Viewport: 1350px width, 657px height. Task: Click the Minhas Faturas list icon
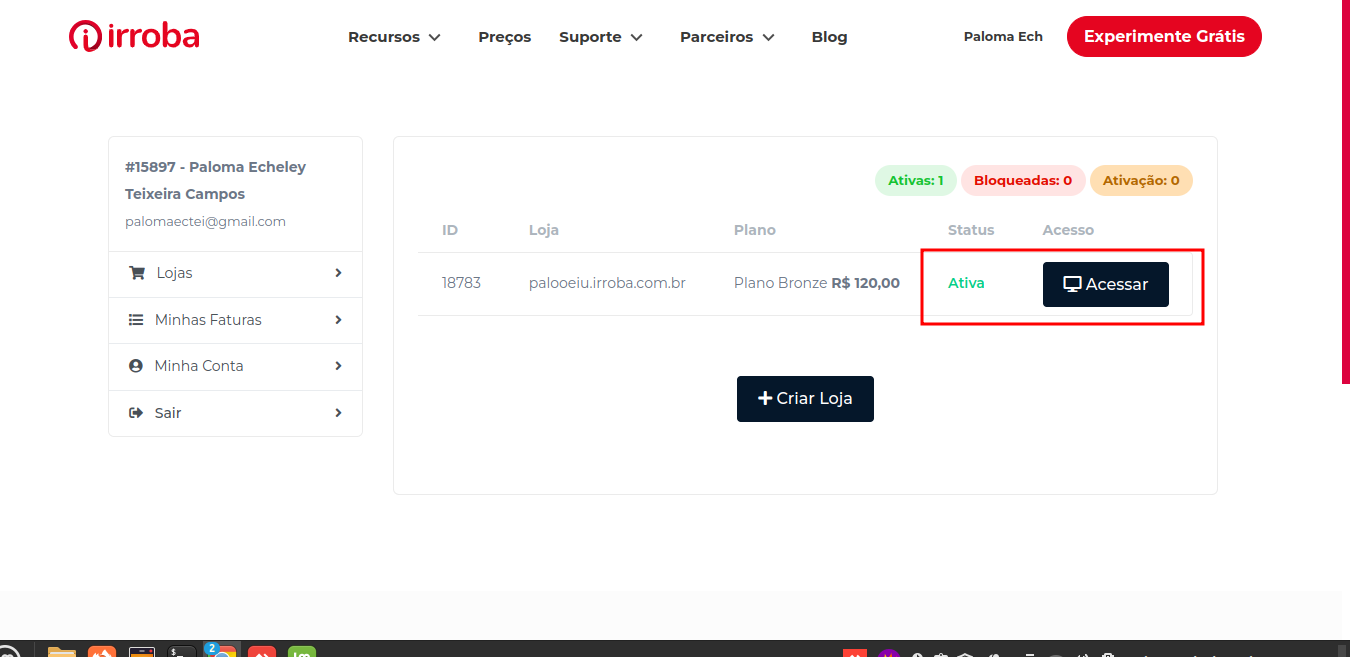[136, 320]
